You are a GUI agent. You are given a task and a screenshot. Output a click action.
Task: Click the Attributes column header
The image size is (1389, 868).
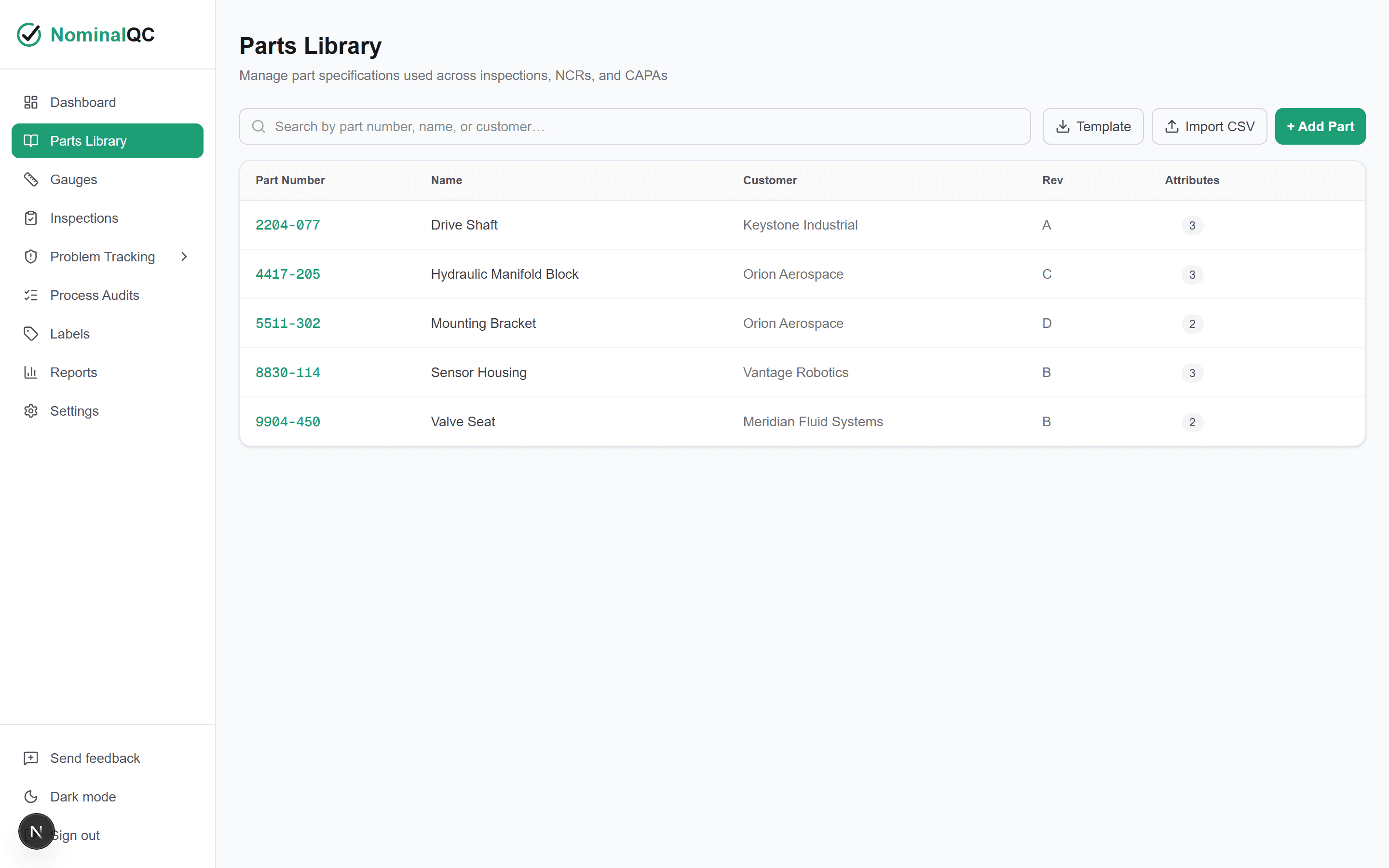tap(1192, 180)
